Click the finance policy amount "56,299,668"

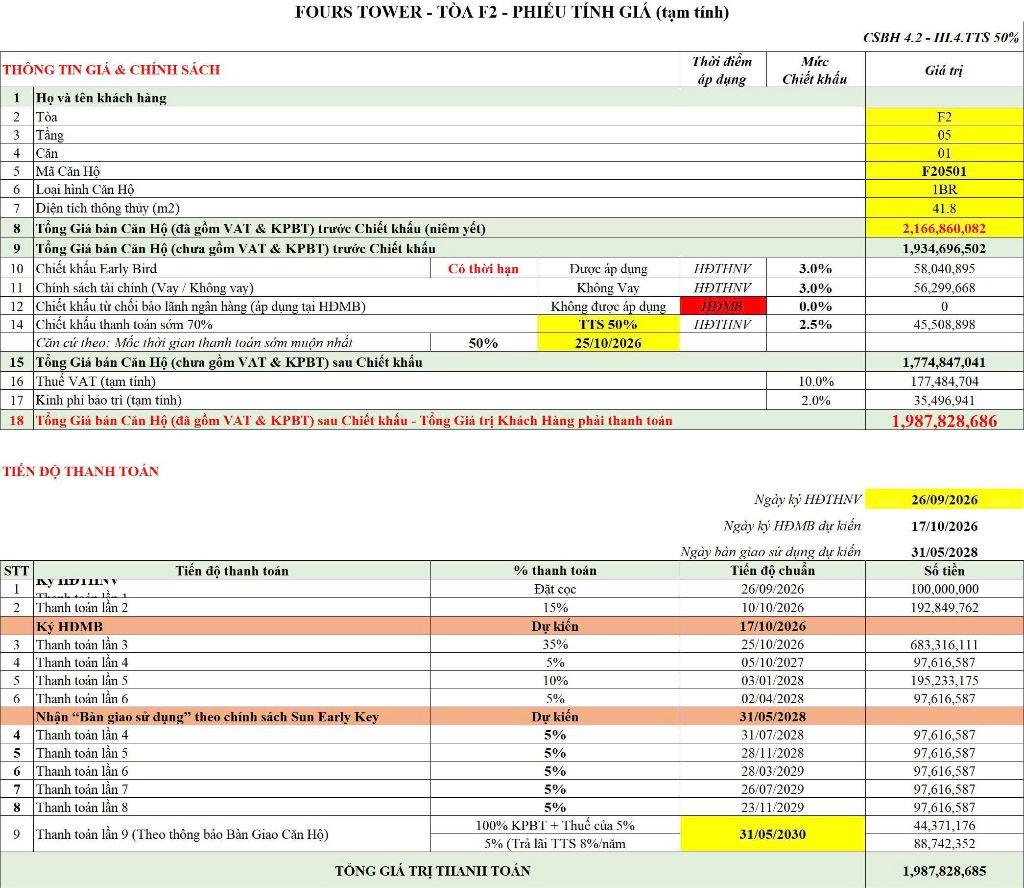944,288
